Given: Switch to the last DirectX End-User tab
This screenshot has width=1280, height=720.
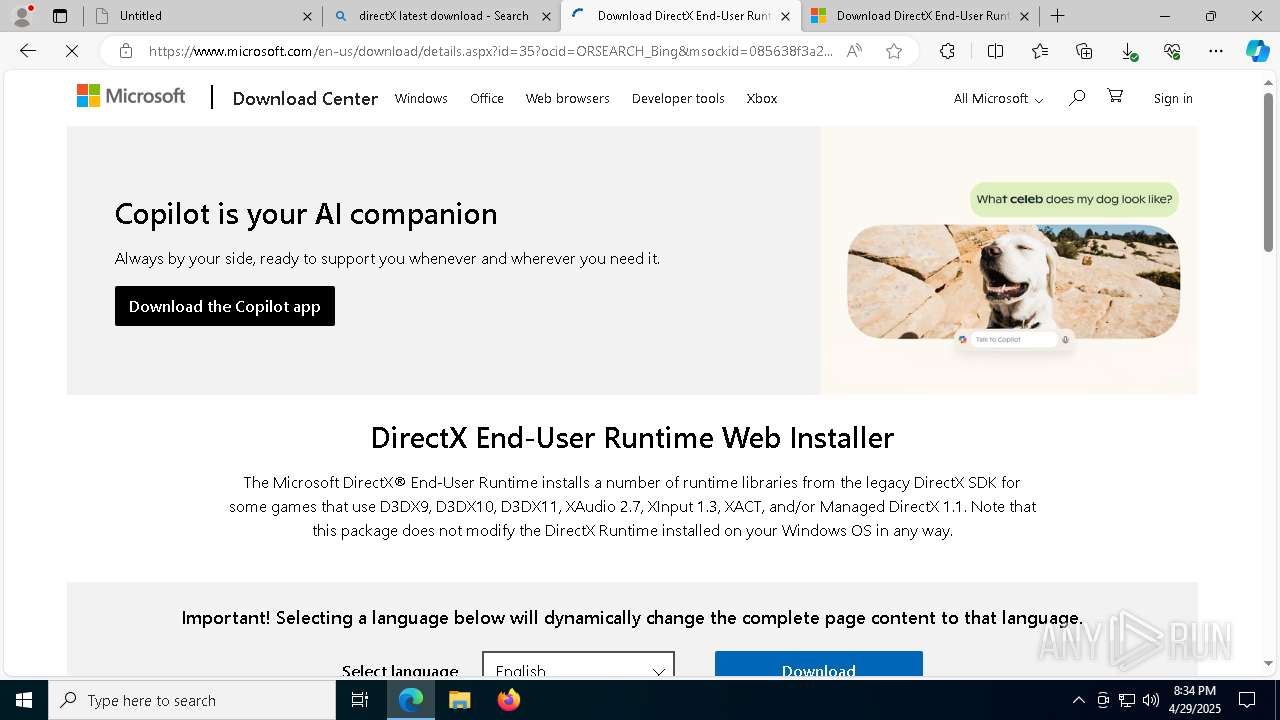Looking at the screenshot, I should pos(920,16).
